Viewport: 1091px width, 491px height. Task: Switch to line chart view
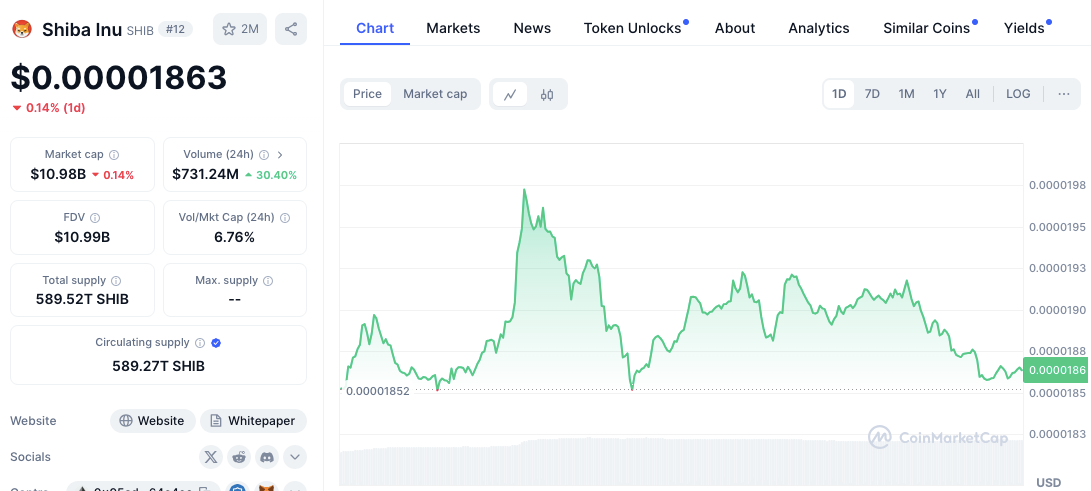click(510, 95)
